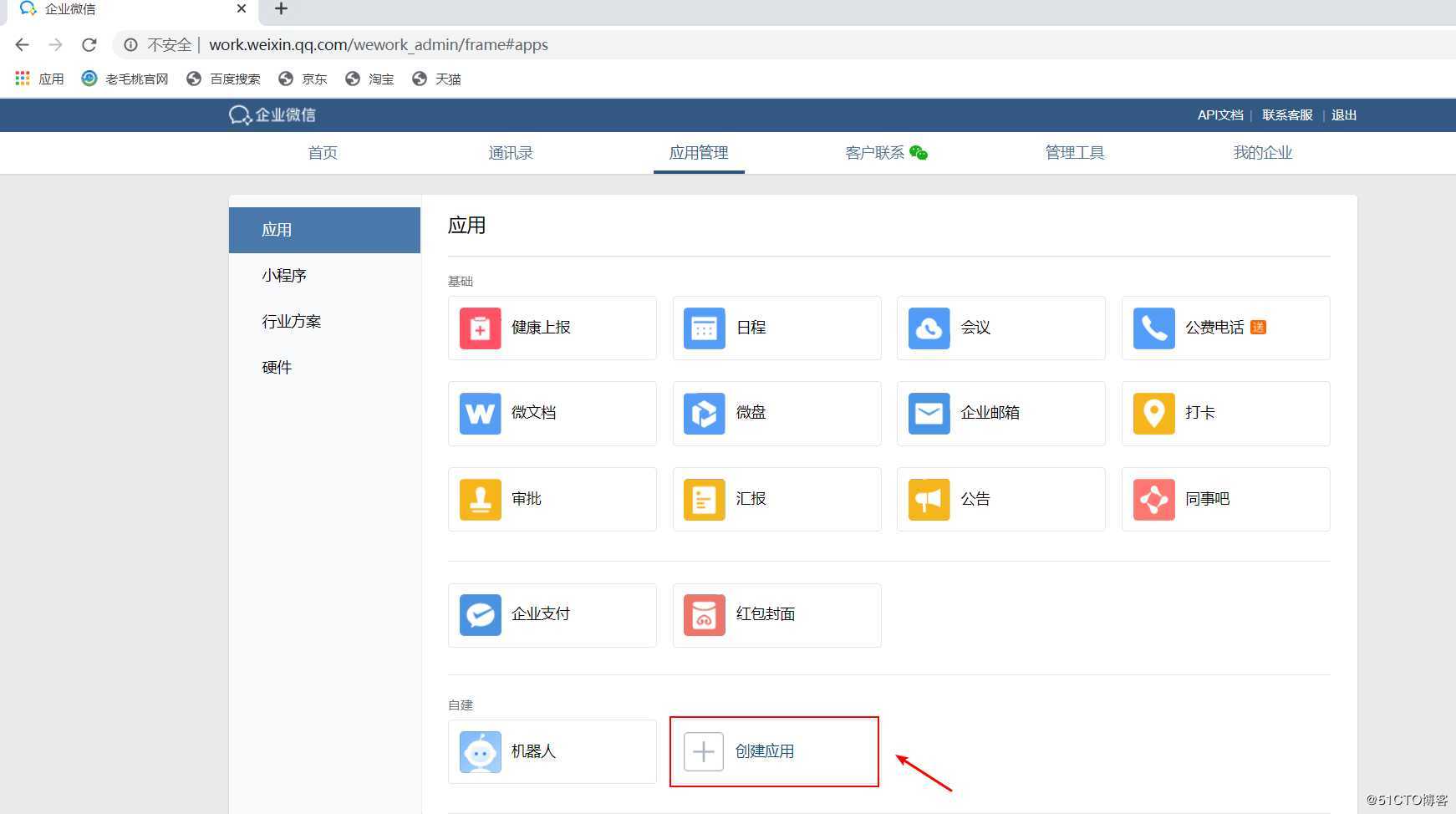Click the 健康上报 text label
Viewport: 1456px width, 814px height.
point(541,328)
